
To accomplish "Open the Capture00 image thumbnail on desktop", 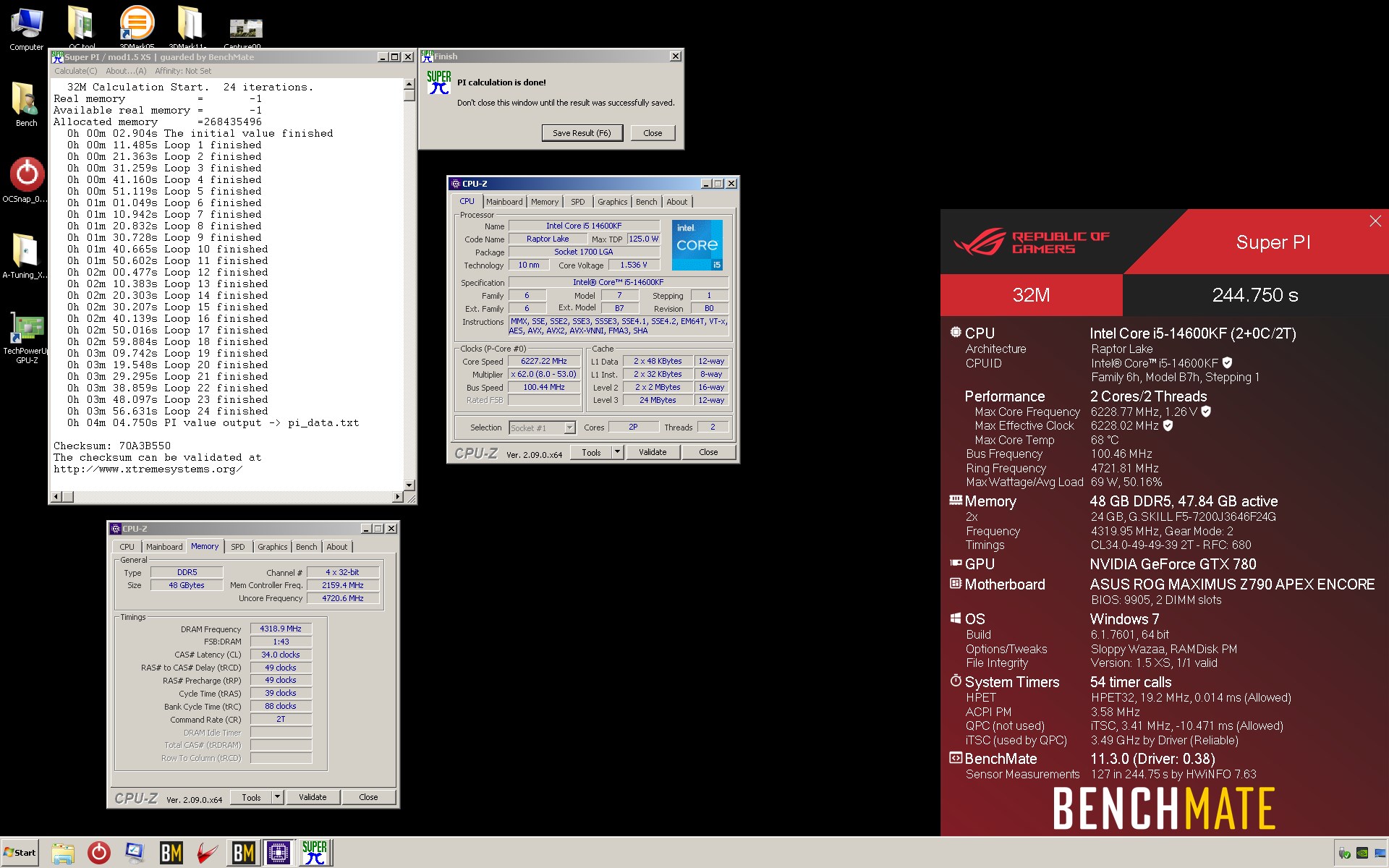I will pos(245,30).
